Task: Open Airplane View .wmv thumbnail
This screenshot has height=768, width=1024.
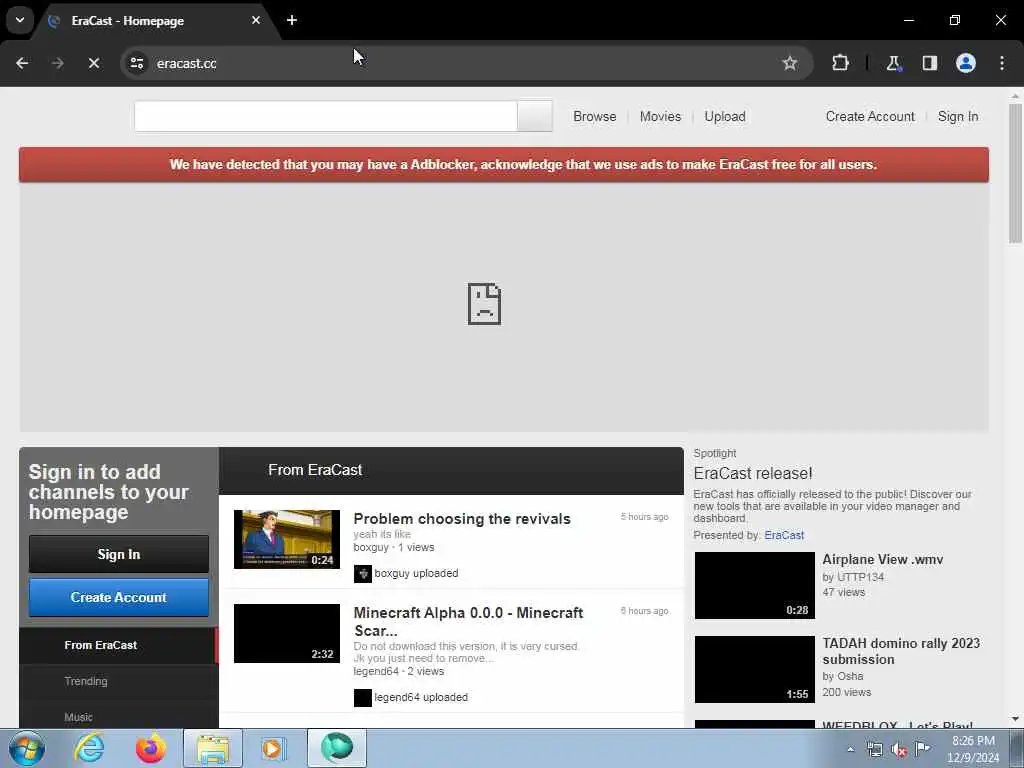Action: [754, 585]
